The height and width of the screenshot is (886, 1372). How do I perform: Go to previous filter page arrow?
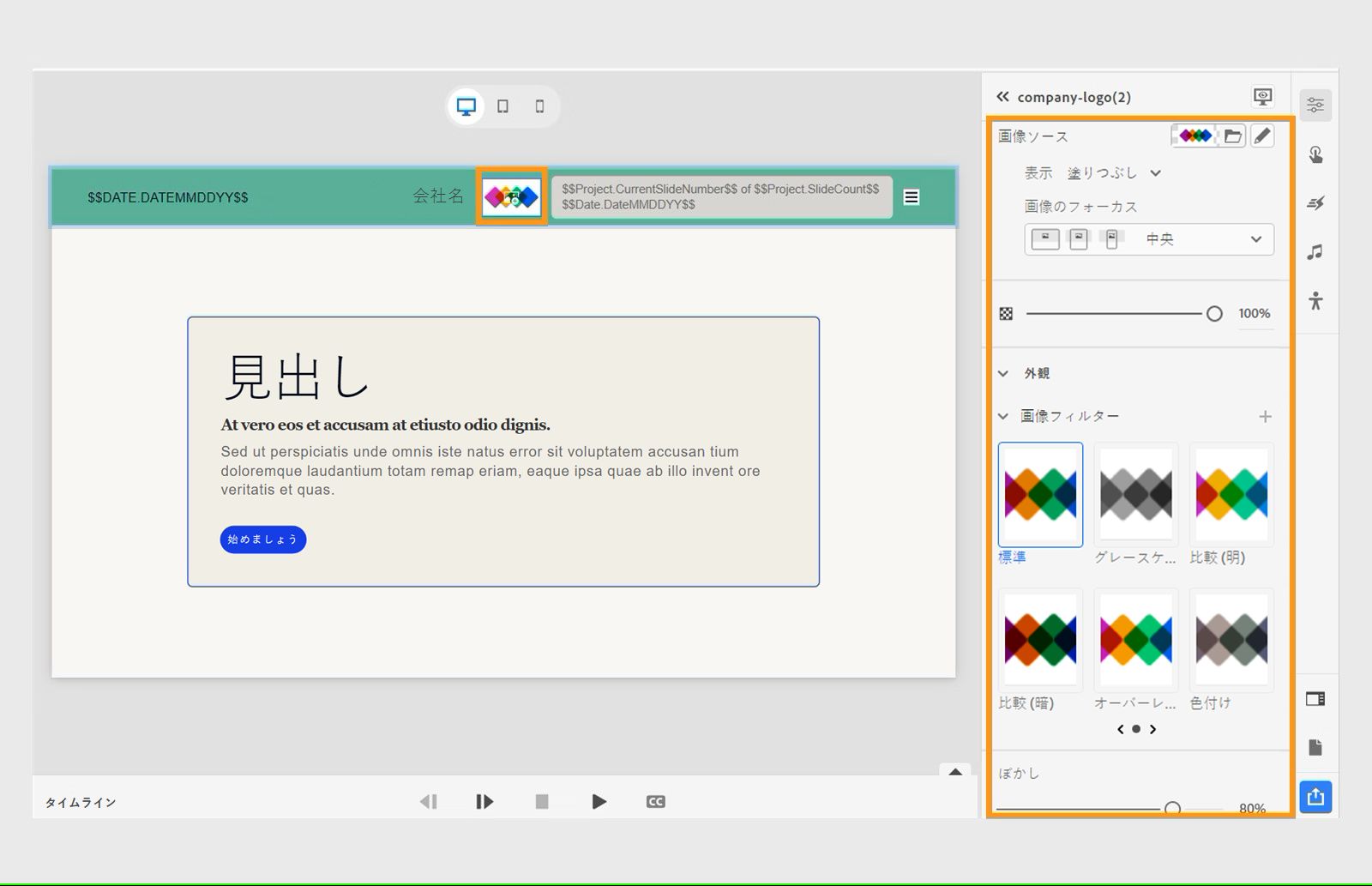click(x=1120, y=729)
